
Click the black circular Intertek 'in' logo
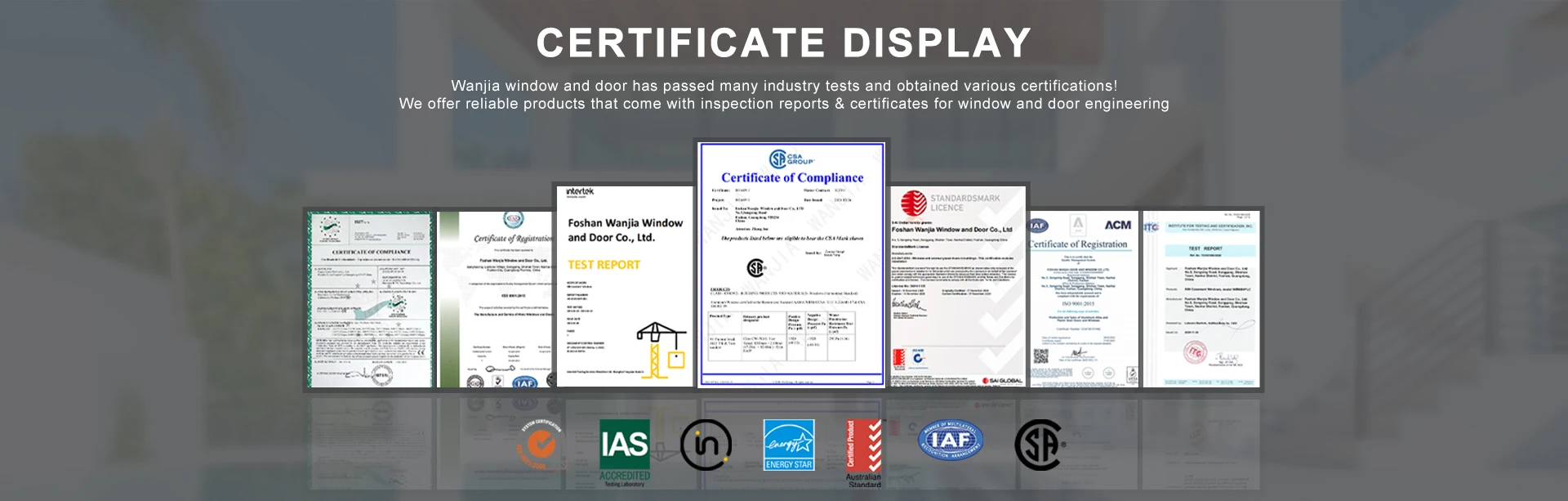tap(706, 445)
